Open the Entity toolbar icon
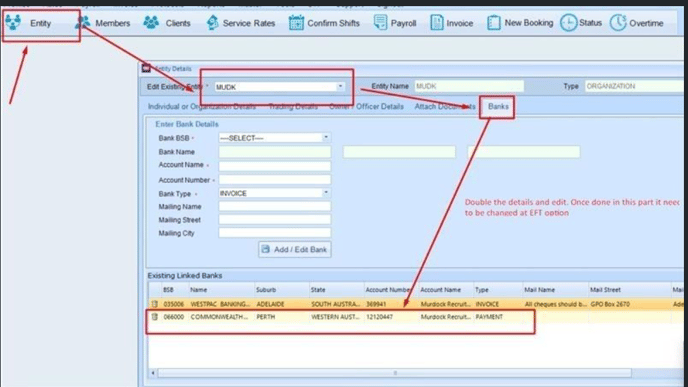The width and height of the screenshot is (688, 387). pyautogui.click(x=13, y=22)
